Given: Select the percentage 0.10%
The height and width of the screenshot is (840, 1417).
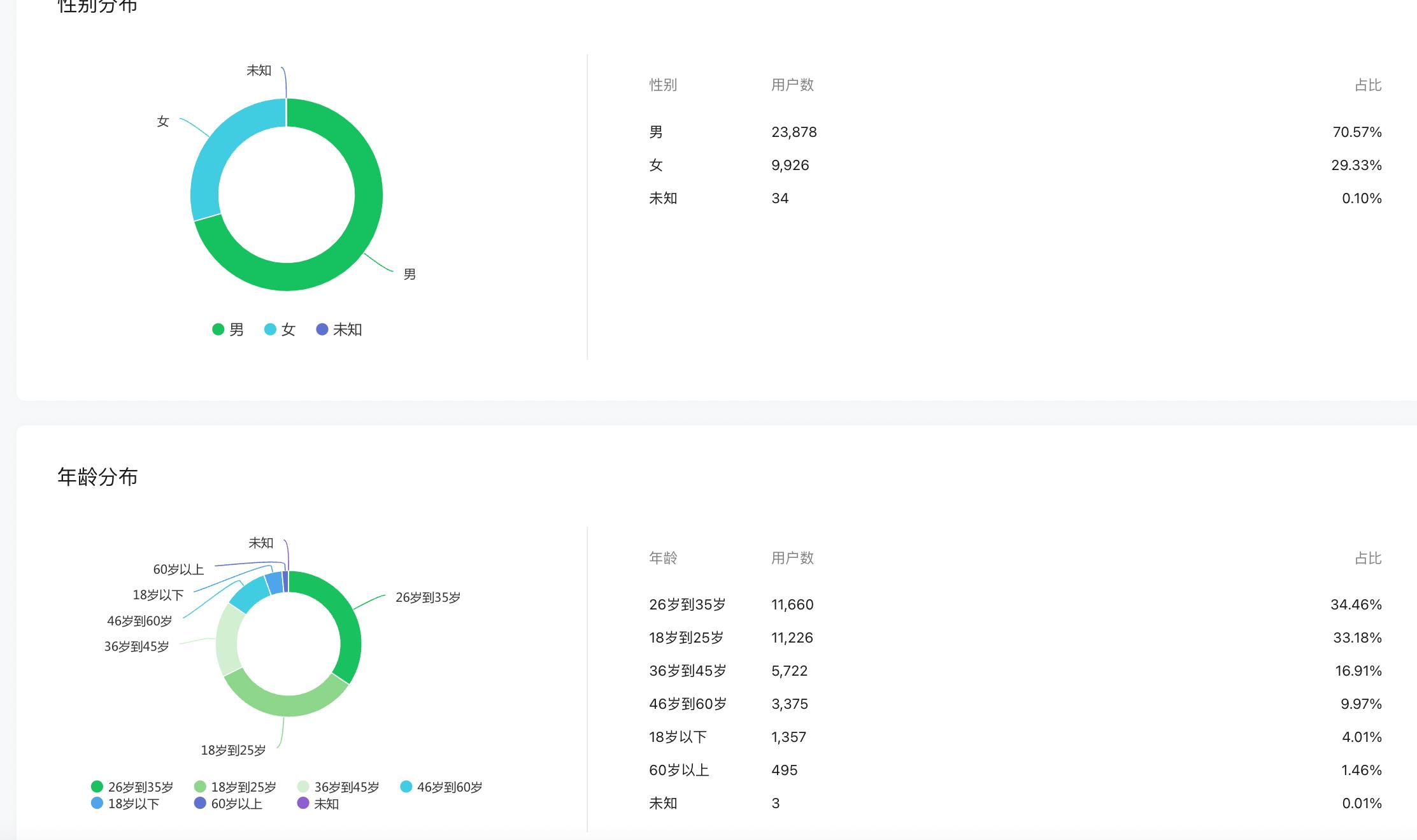Looking at the screenshot, I should tap(1362, 198).
